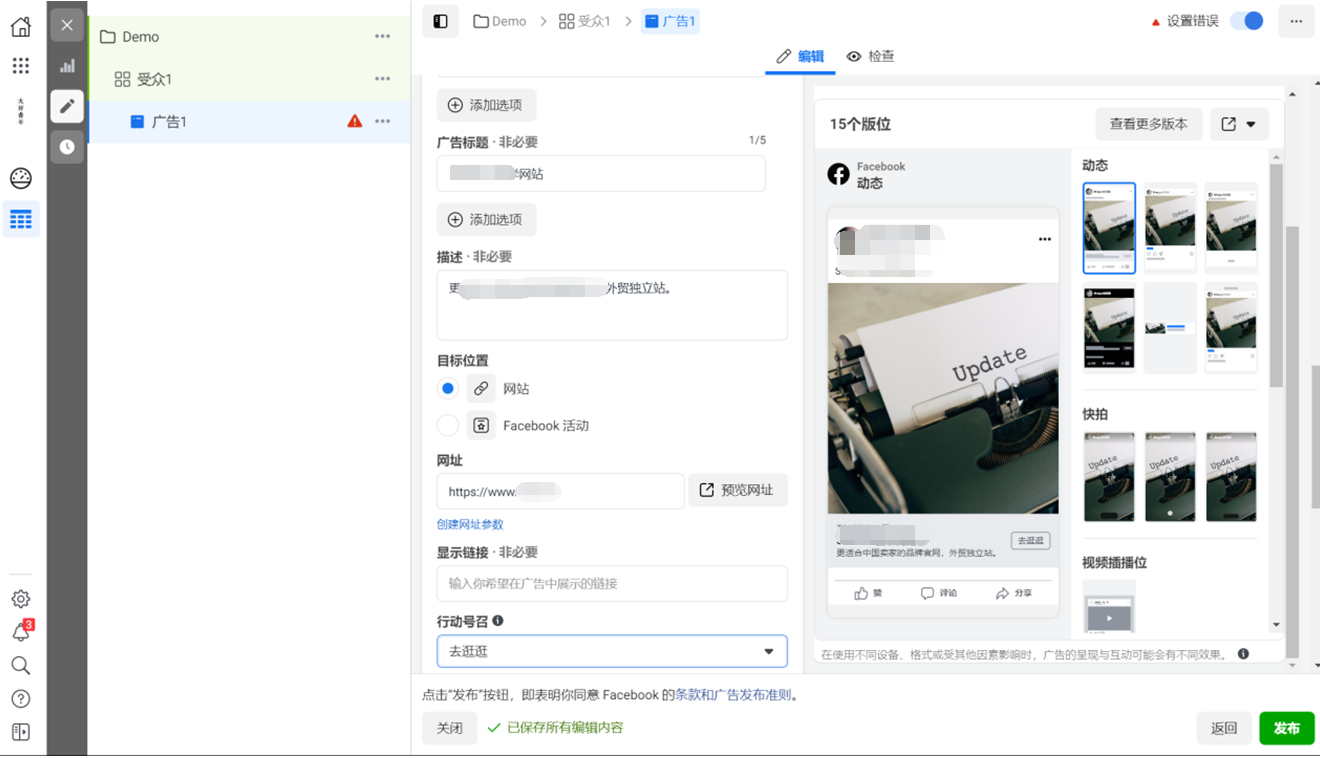Open the 创建网址参数 link
Image resolution: width=1320 pixels, height=758 pixels.
click(x=469, y=525)
